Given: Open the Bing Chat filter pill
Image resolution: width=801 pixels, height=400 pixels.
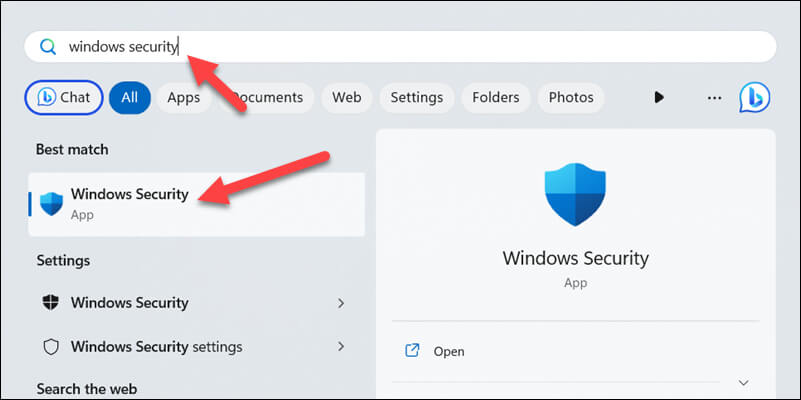Looking at the screenshot, I should (63, 98).
